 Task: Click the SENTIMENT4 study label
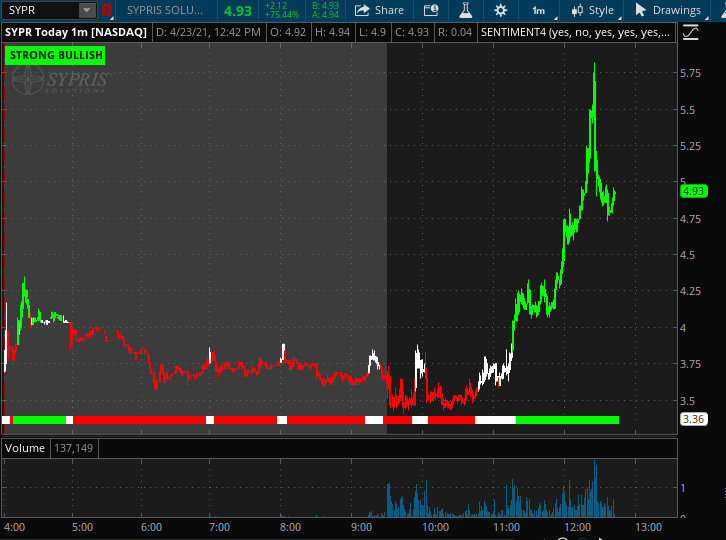pos(575,32)
